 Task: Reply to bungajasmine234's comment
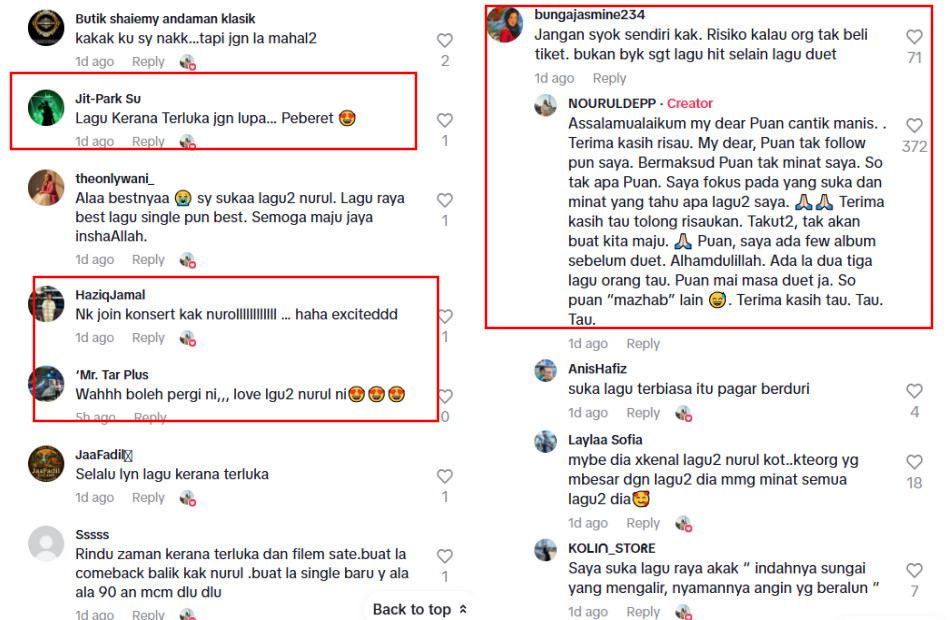click(x=610, y=78)
